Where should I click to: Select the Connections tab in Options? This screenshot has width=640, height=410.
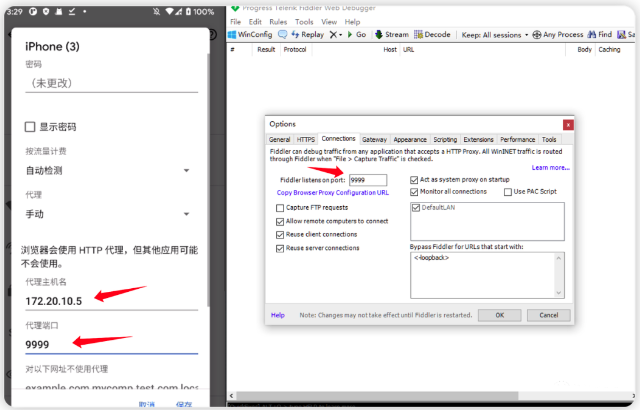pos(338,139)
